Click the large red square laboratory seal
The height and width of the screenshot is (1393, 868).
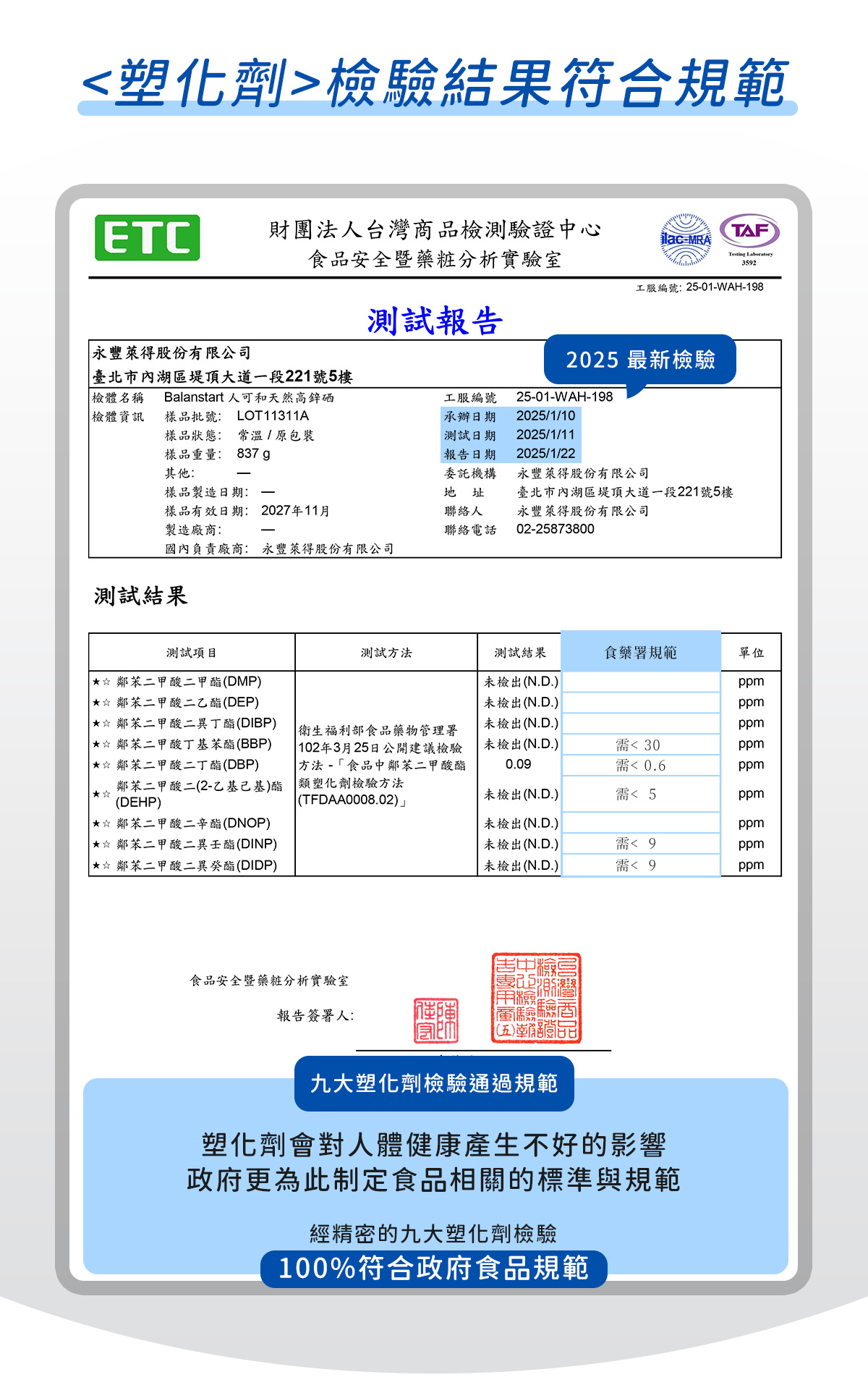536,998
